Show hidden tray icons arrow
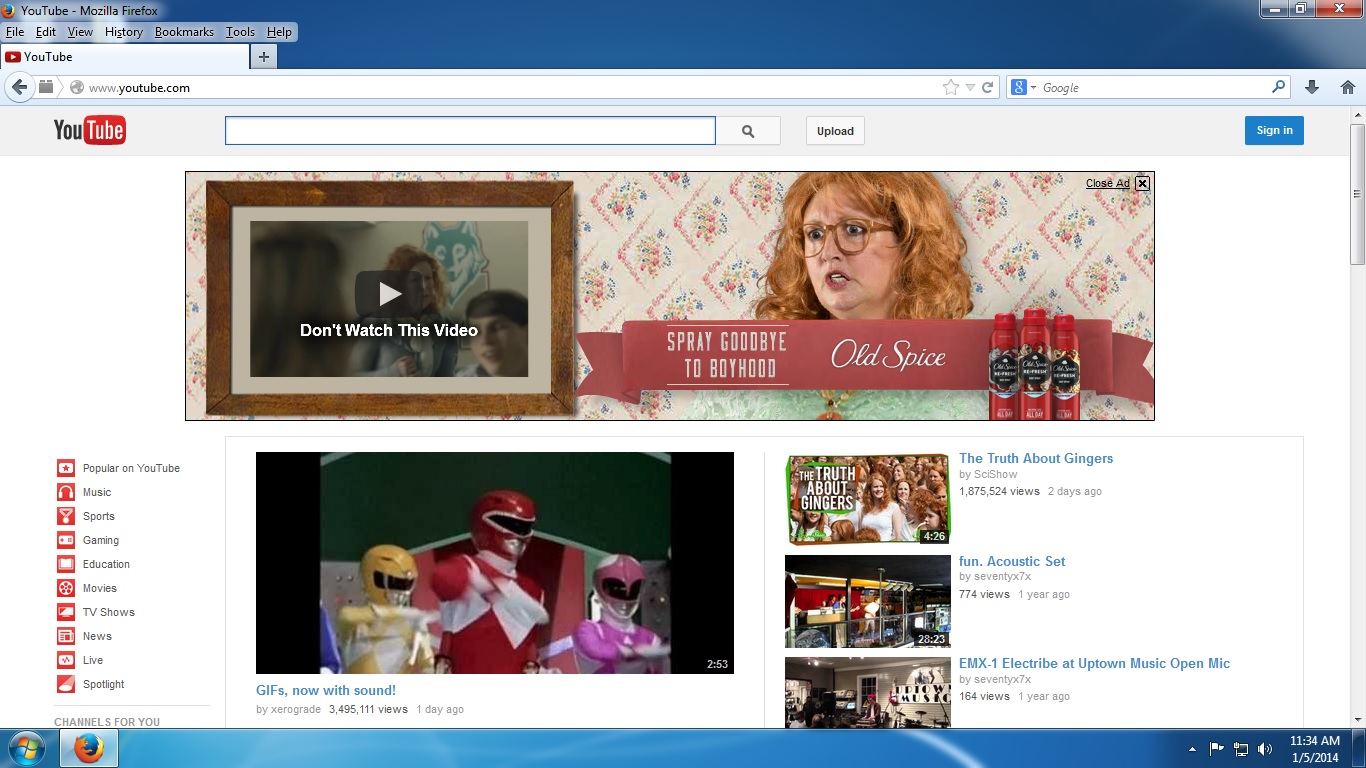 tap(1192, 748)
